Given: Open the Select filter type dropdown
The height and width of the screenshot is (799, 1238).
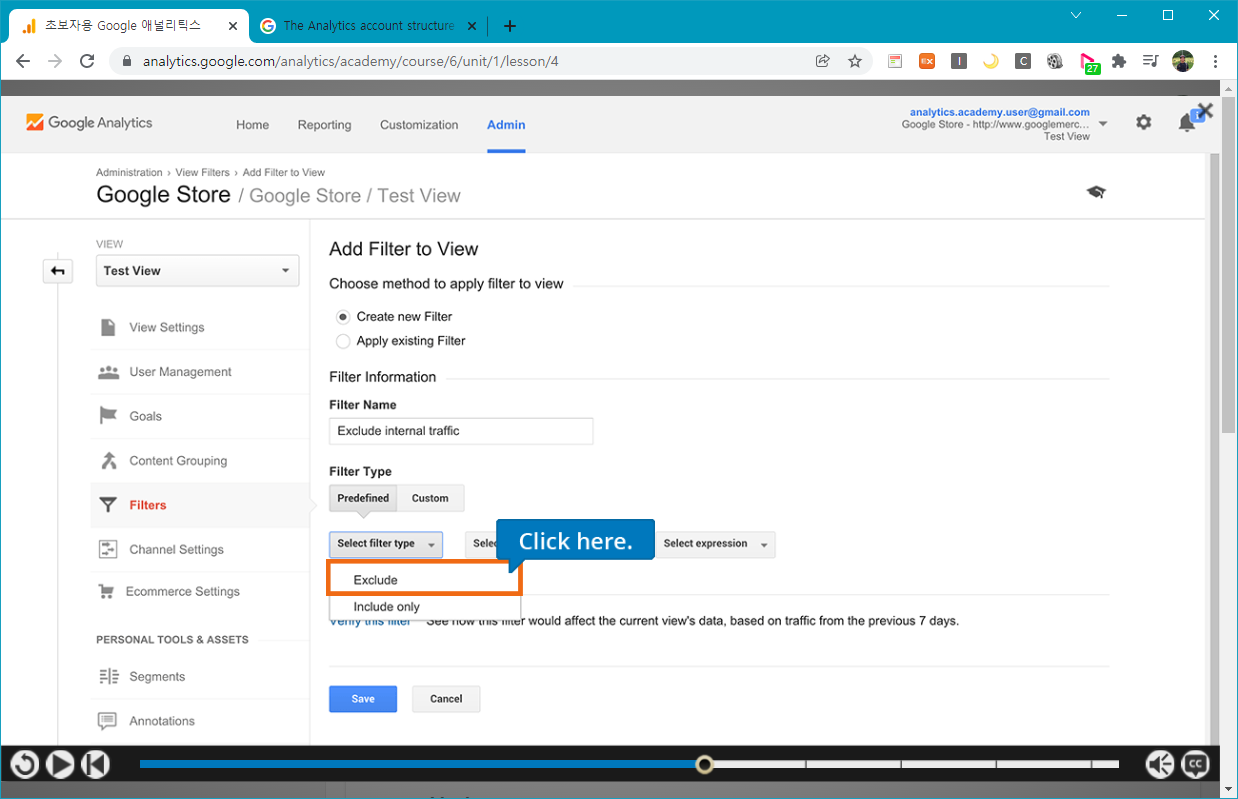Looking at the screenshot, I should [386, 544].
